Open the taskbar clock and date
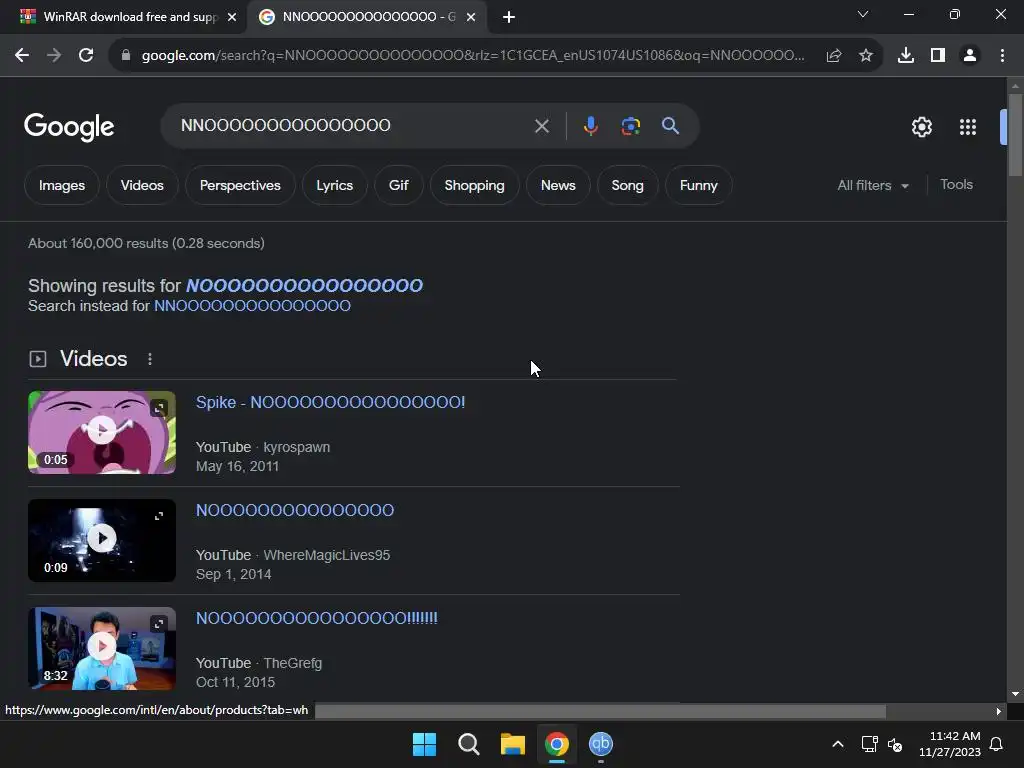 coord(950,744)
